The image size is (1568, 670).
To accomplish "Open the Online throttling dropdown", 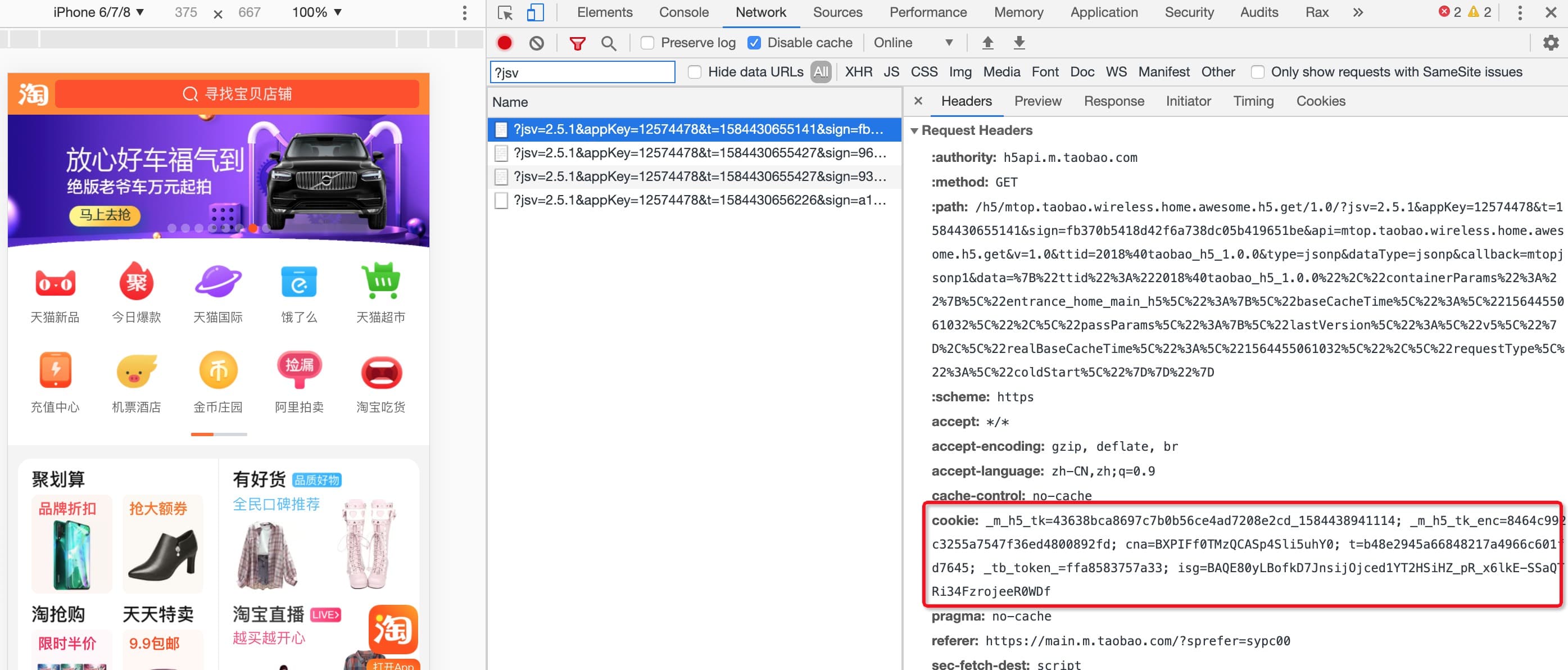I will (913, 43).
